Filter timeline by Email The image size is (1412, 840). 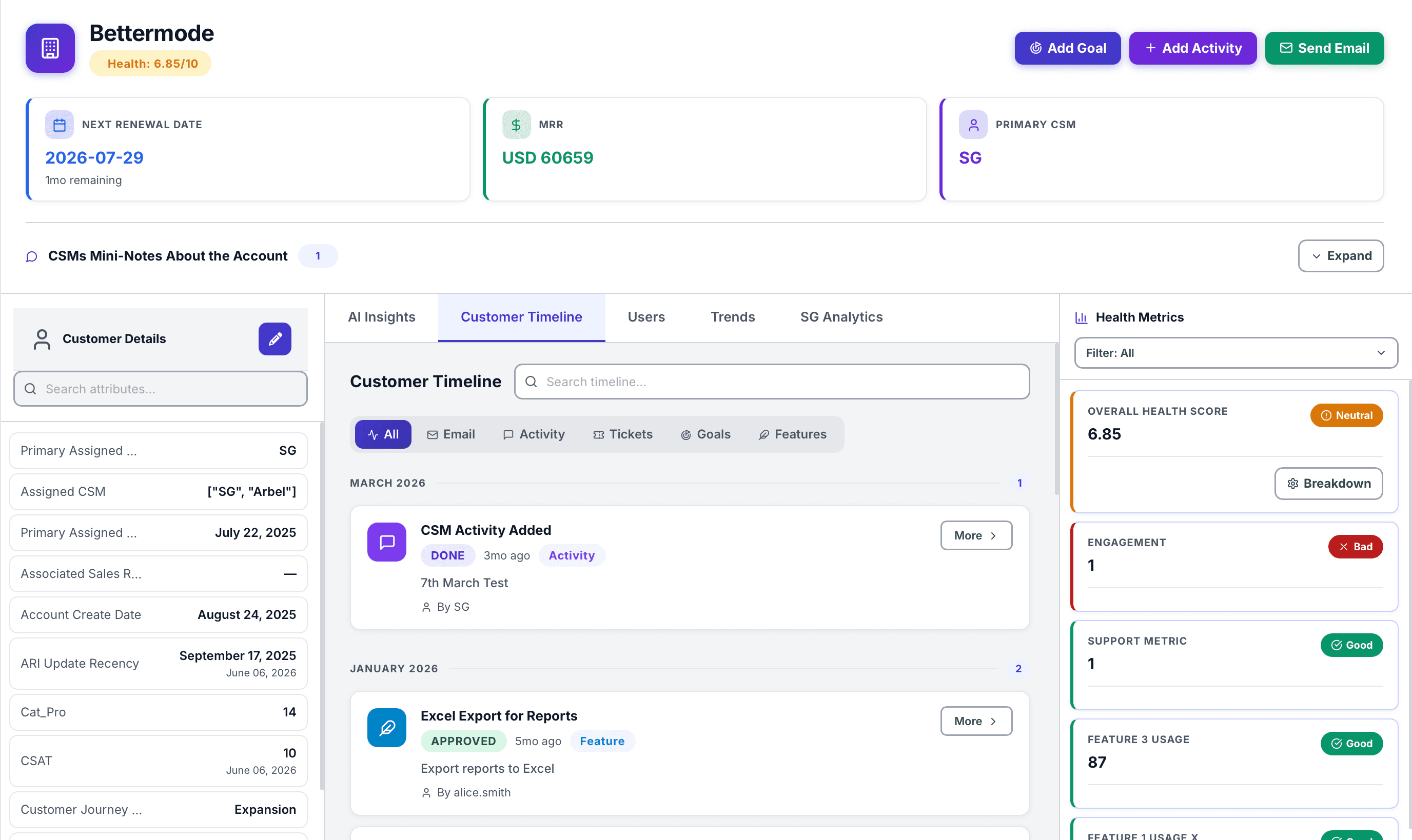click(450, 434)
